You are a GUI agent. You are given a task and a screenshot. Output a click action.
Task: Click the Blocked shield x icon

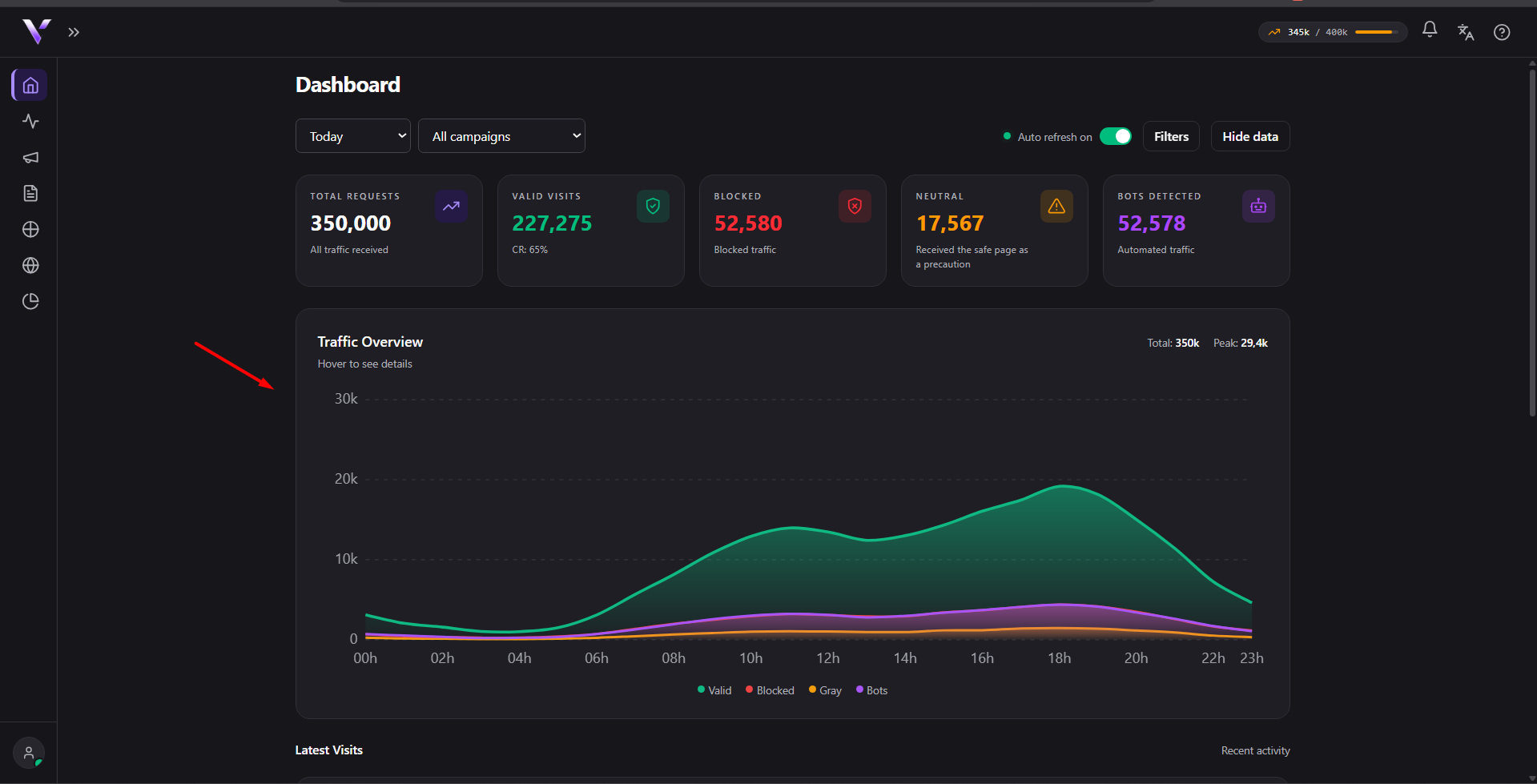(855, 207)
